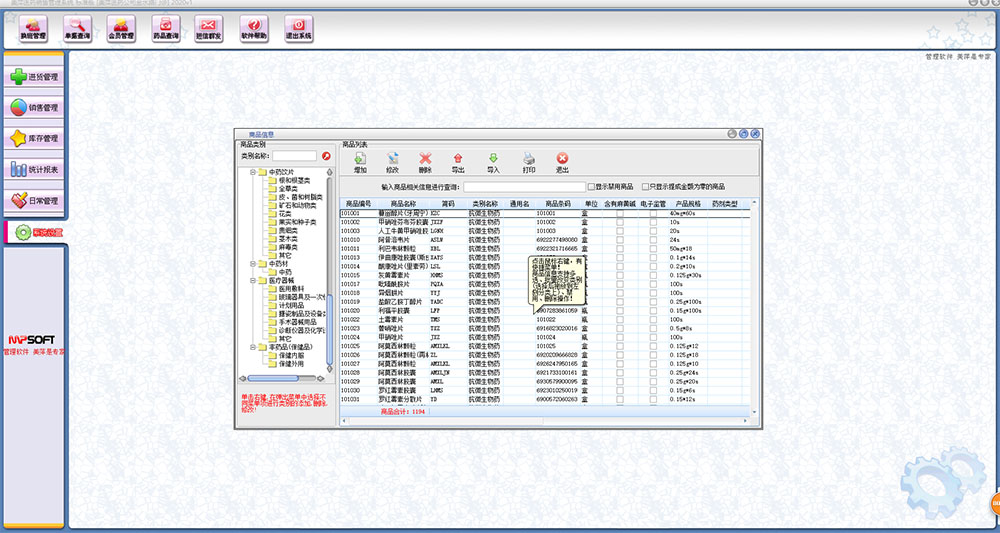Click the red search icon beside 类别名称
This screenshot has width=1000, height=533.
pyautogui.click(x=326, y=156)
